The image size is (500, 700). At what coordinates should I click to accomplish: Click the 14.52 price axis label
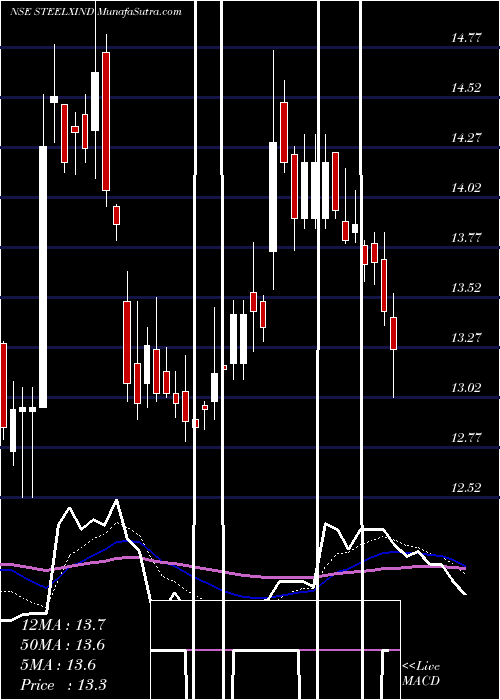click(x=467, y=88)
